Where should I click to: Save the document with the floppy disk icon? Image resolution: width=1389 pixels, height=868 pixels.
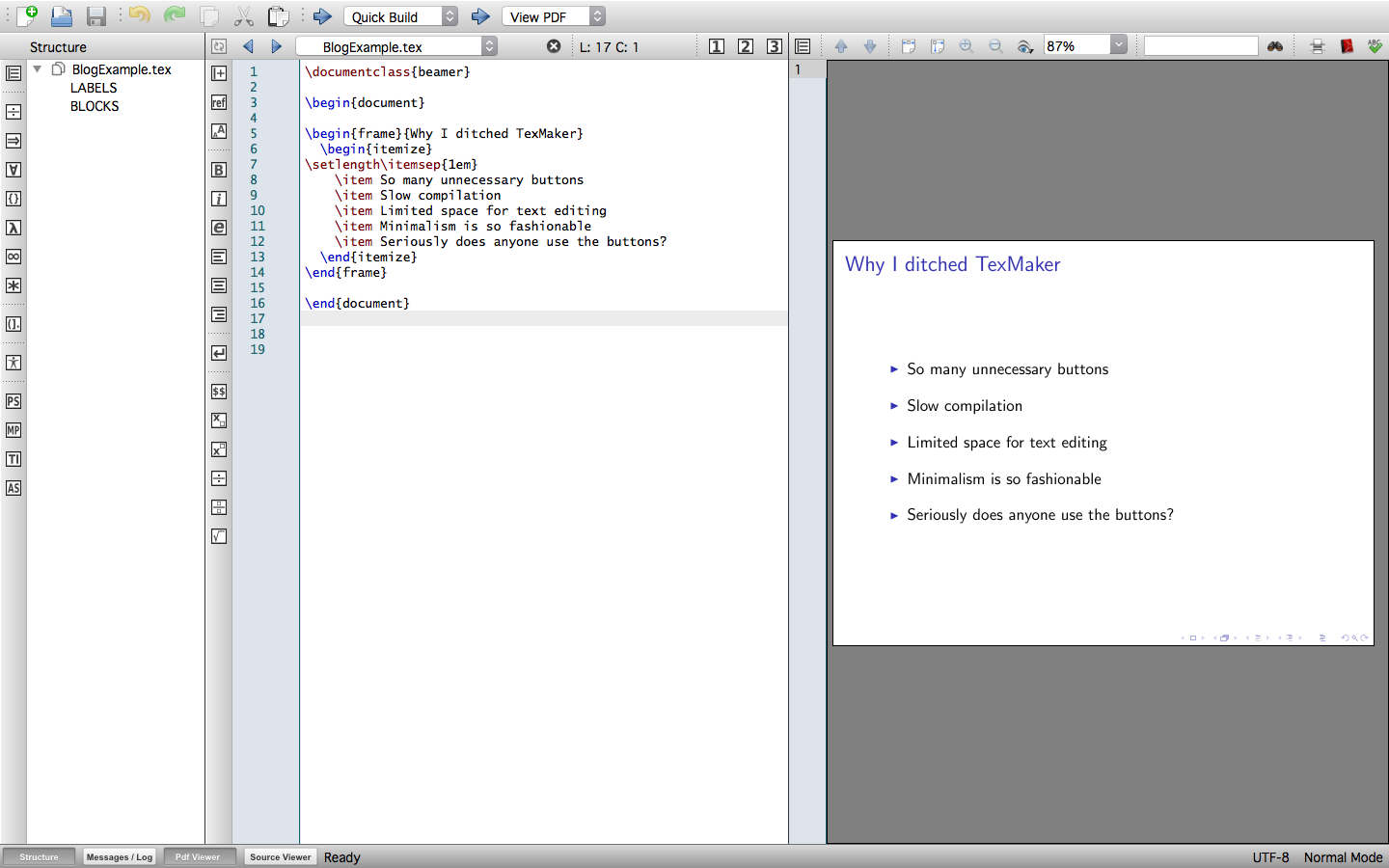tap(96, 15)
